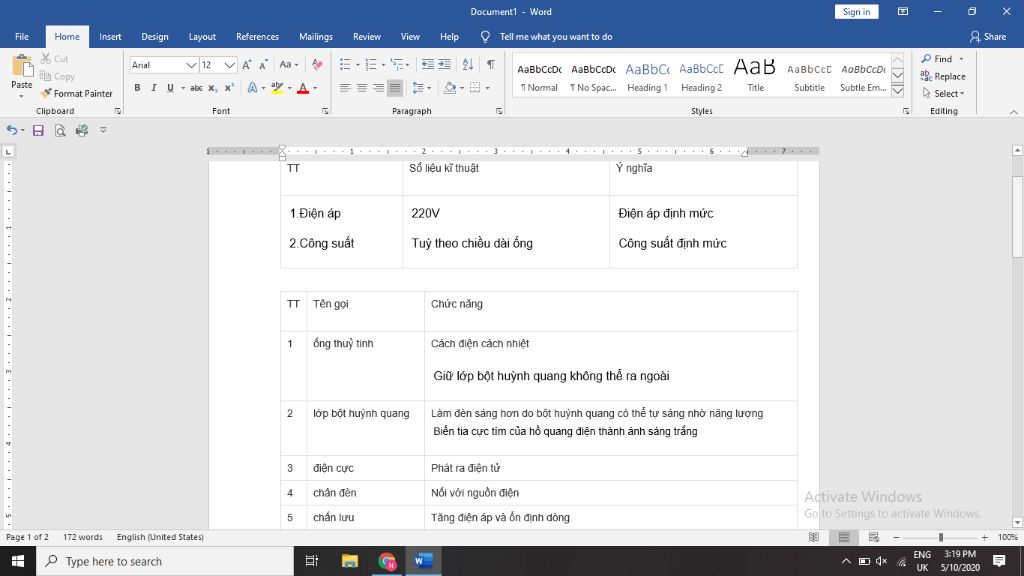Clear all formatting eraser icon
This screenshot has height=576, width=1024.
point(317,65)
